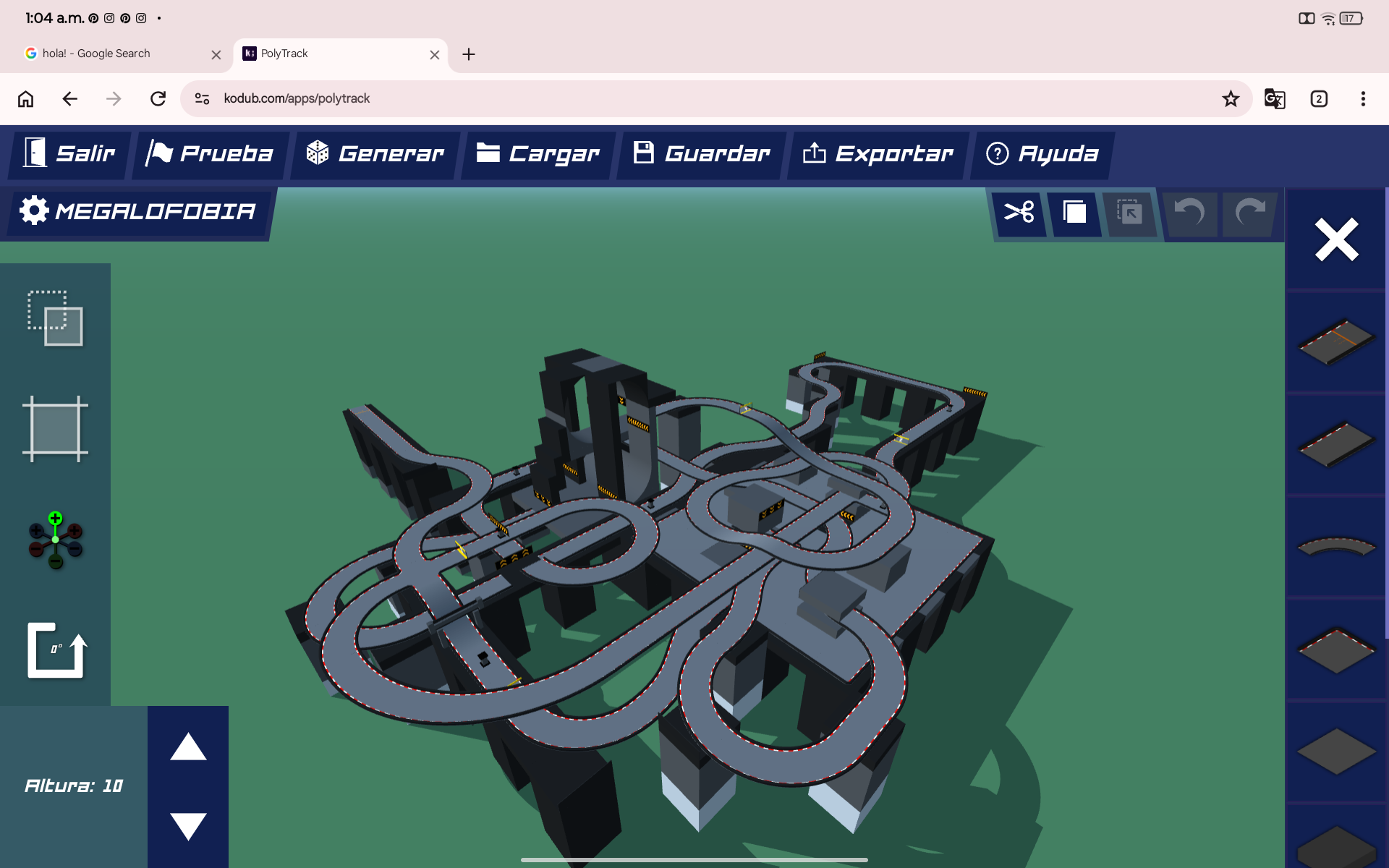Increase Altura with the up arrow
The image size is (1389, 868).
tap(188, 746)
